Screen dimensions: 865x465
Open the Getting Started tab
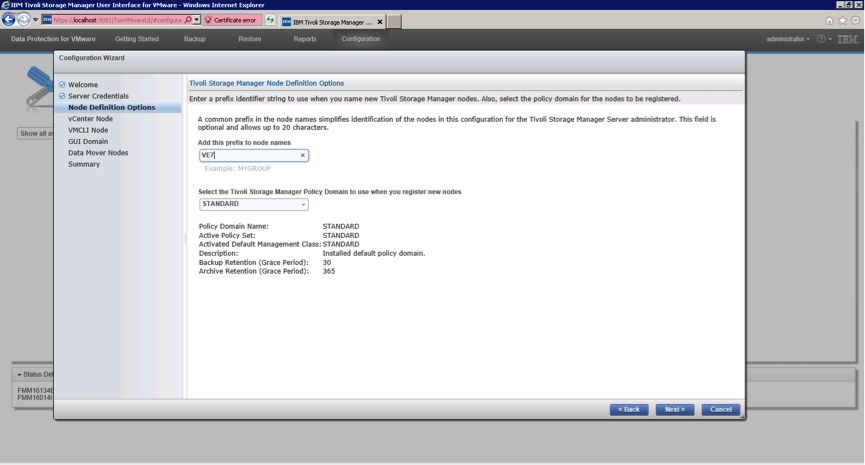click(x=137, y=39)
